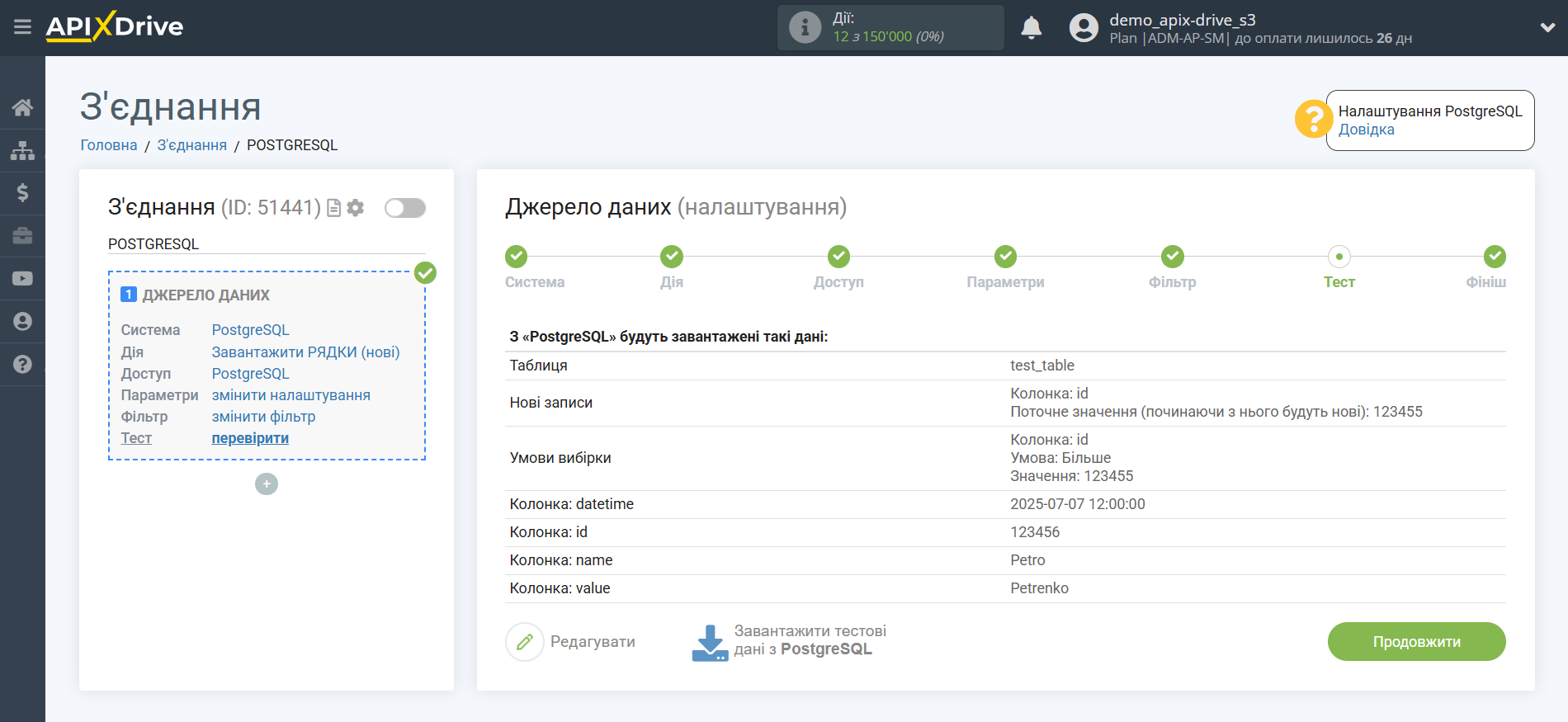This screenshot has width=1568, height=722.
Task: Open the actions info icon
Action: tap(805, 27)
